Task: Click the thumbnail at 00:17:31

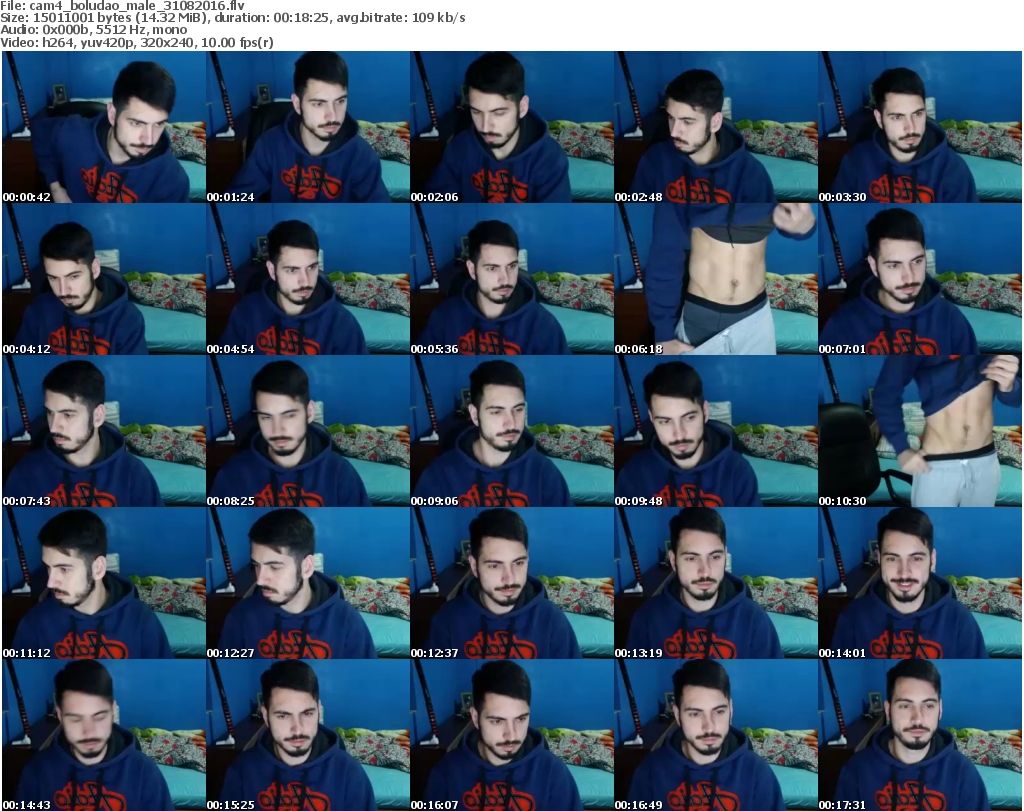Action: click(920, 735)
